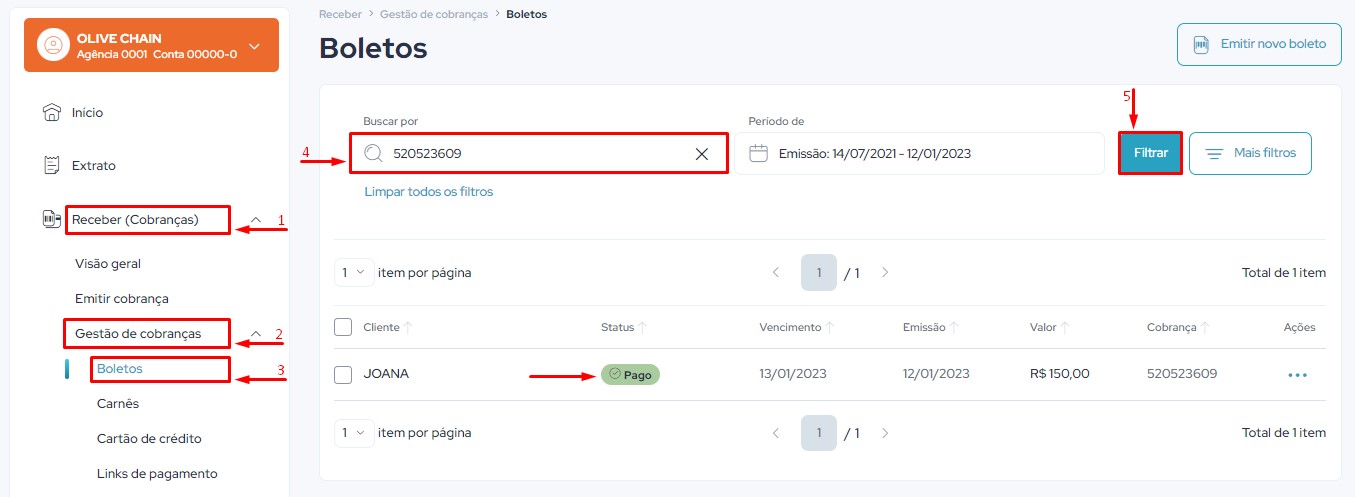Select Gestão de cobranças in the sidebar

click(x=138, y=334)
